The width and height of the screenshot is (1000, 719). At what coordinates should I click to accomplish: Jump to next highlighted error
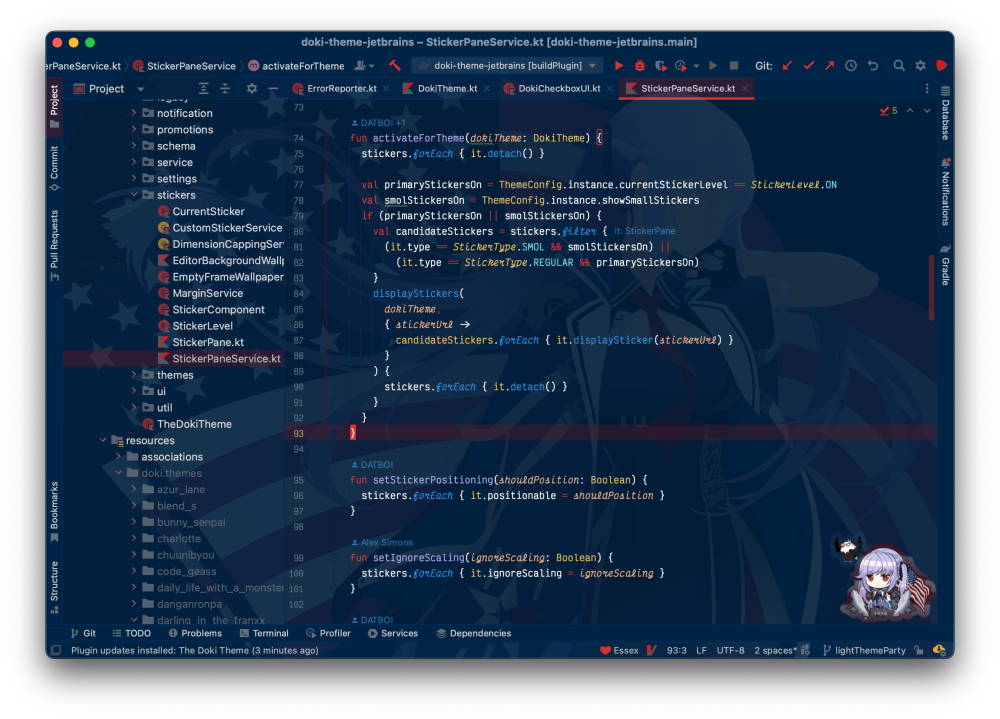pyautogui.click(x=927, y=111)
